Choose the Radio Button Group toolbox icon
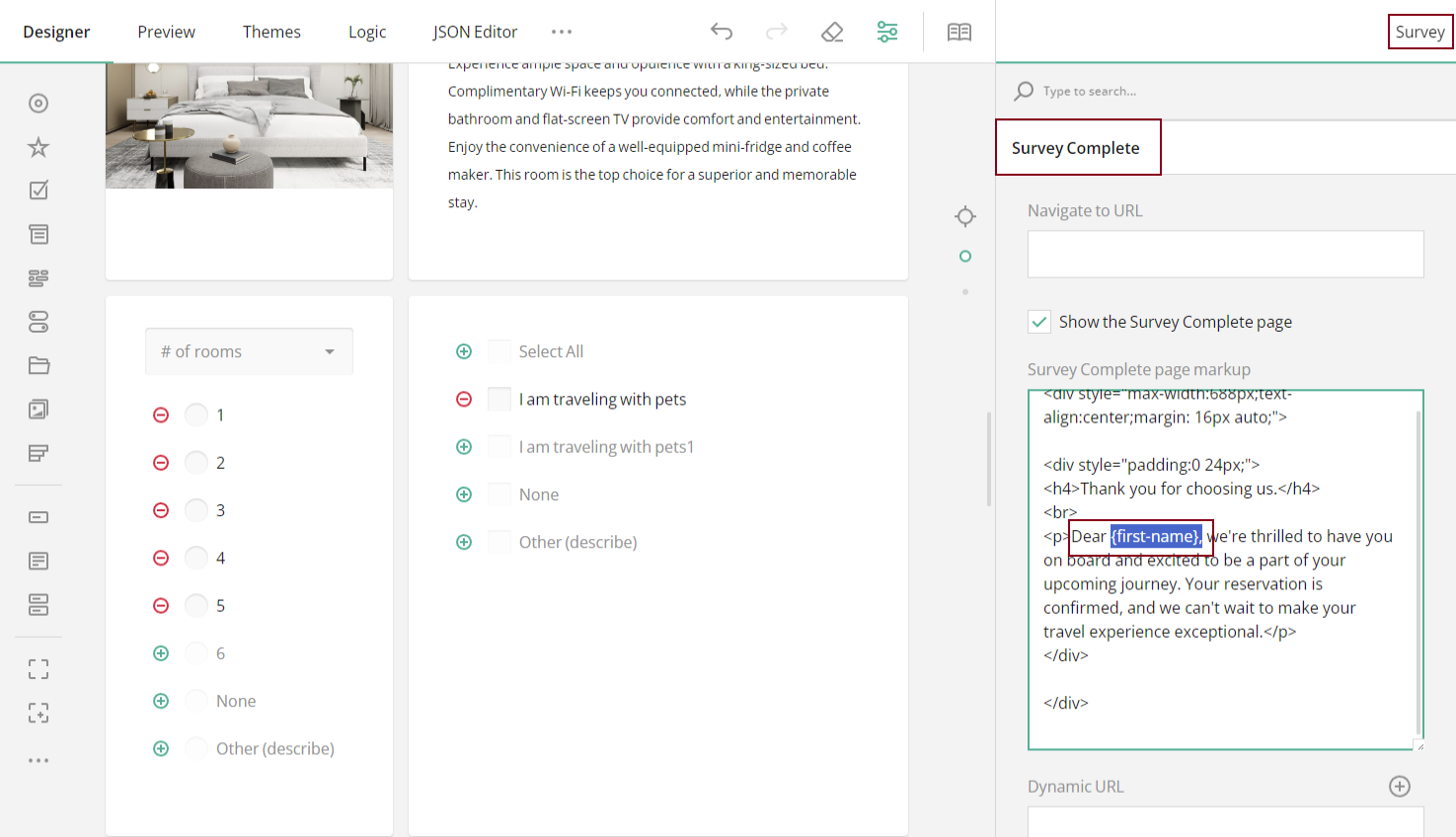 pyautogui.click(x=38, y=103)
